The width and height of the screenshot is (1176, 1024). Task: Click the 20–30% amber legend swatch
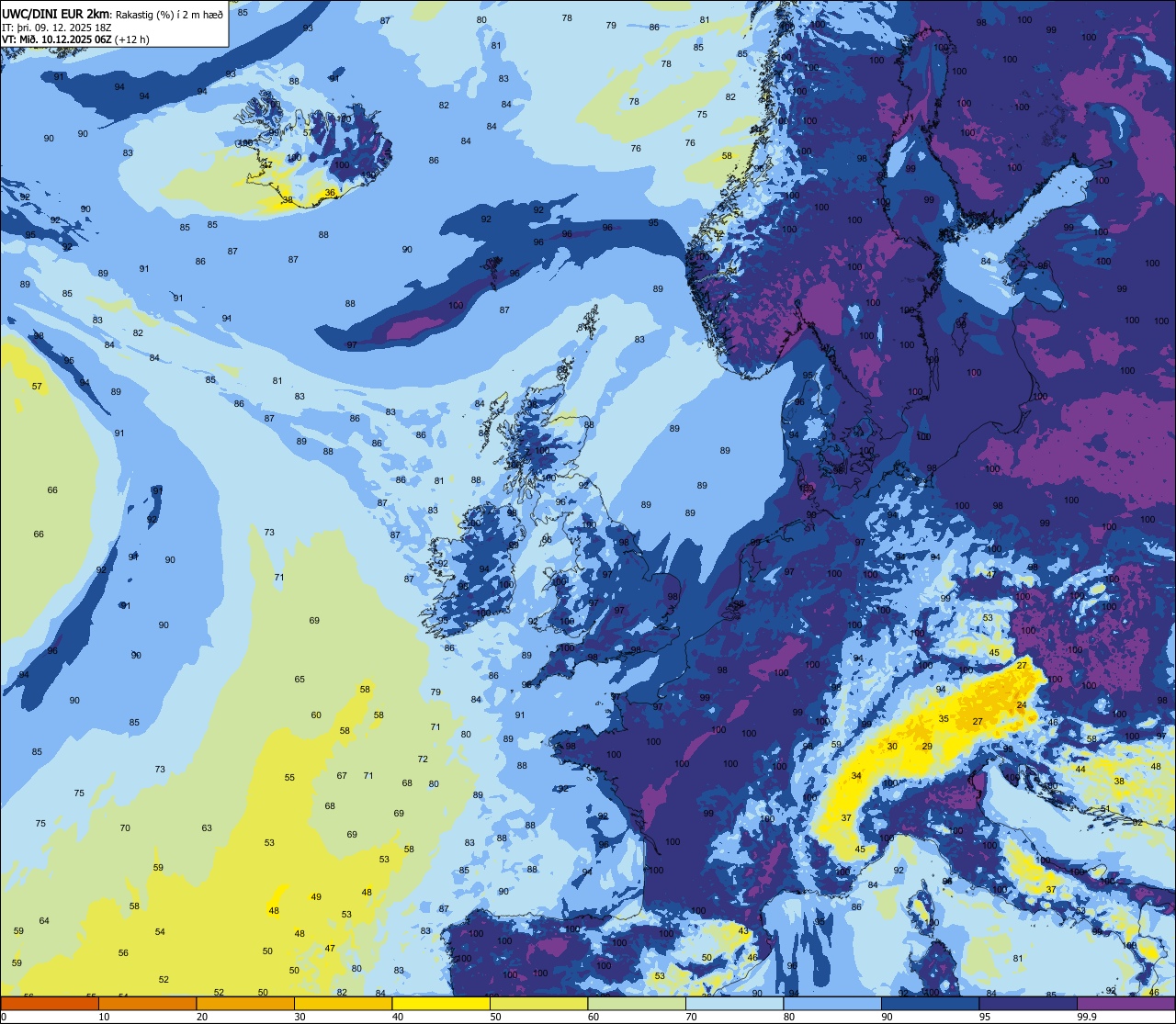(245, 1004)
